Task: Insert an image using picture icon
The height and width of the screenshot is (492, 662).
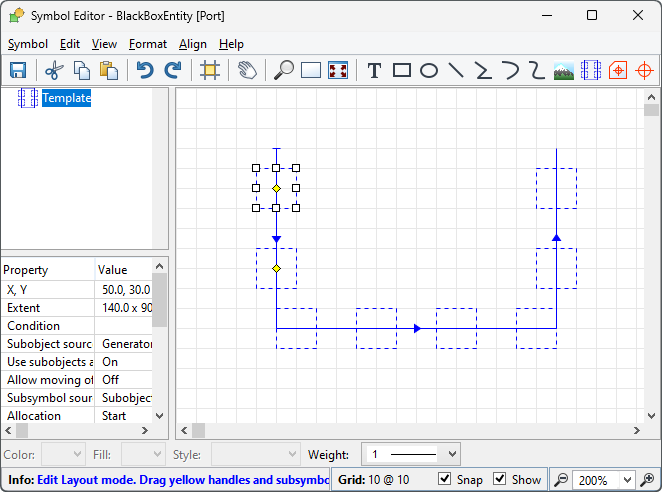Action: [564, 70]
